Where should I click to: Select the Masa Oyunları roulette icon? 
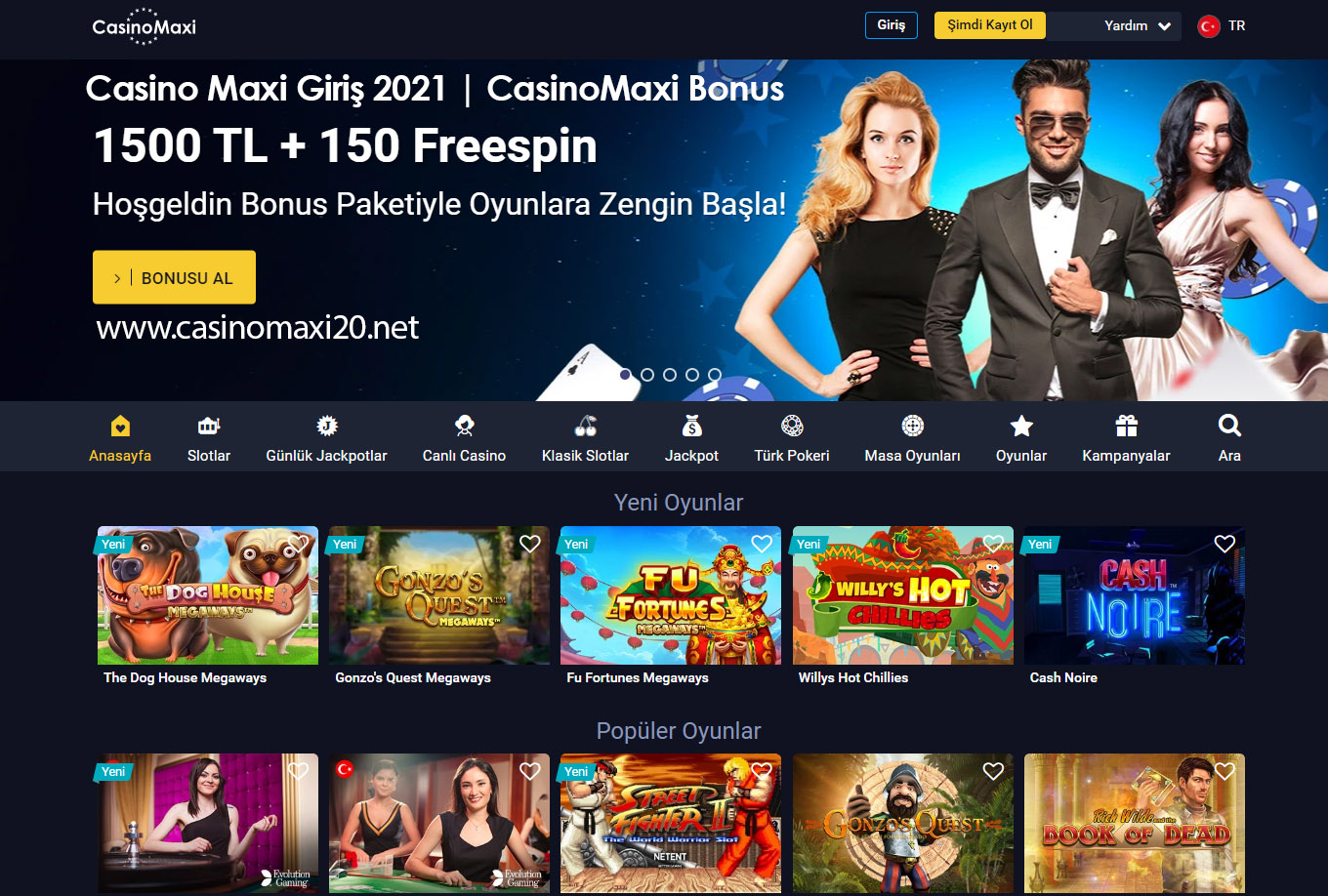tap(913, 426)
